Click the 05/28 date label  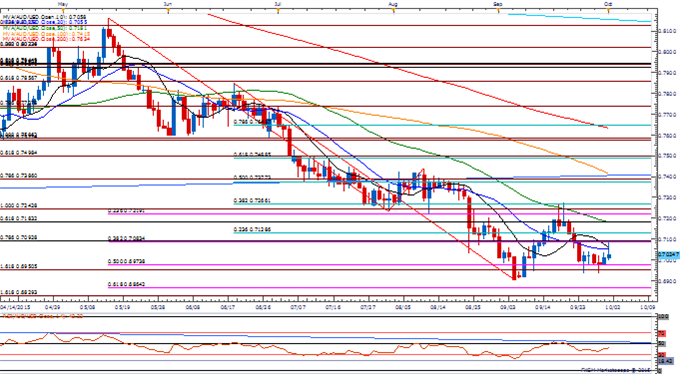[158, 306]
